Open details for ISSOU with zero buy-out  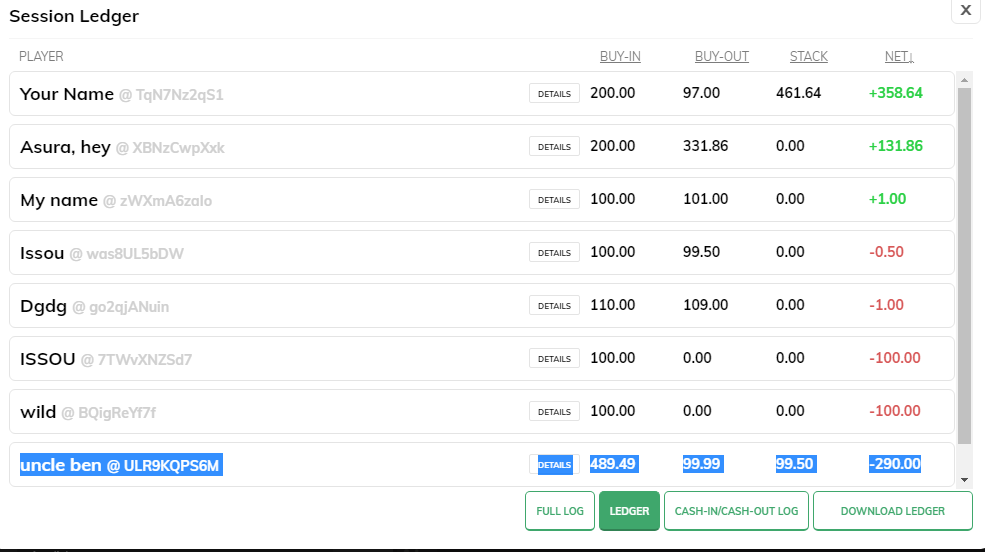point(554,359)
